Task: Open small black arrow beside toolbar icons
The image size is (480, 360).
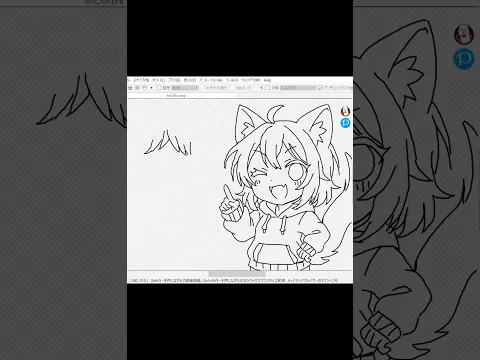Action: click(x=151, y=88)
